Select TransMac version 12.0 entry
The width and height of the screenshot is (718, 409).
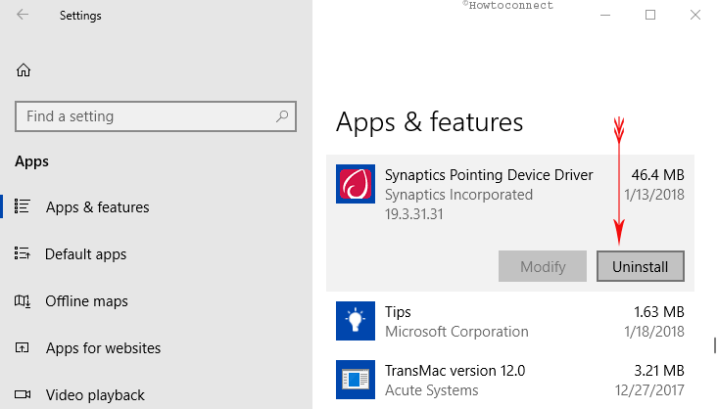click(x=510, y=380)
